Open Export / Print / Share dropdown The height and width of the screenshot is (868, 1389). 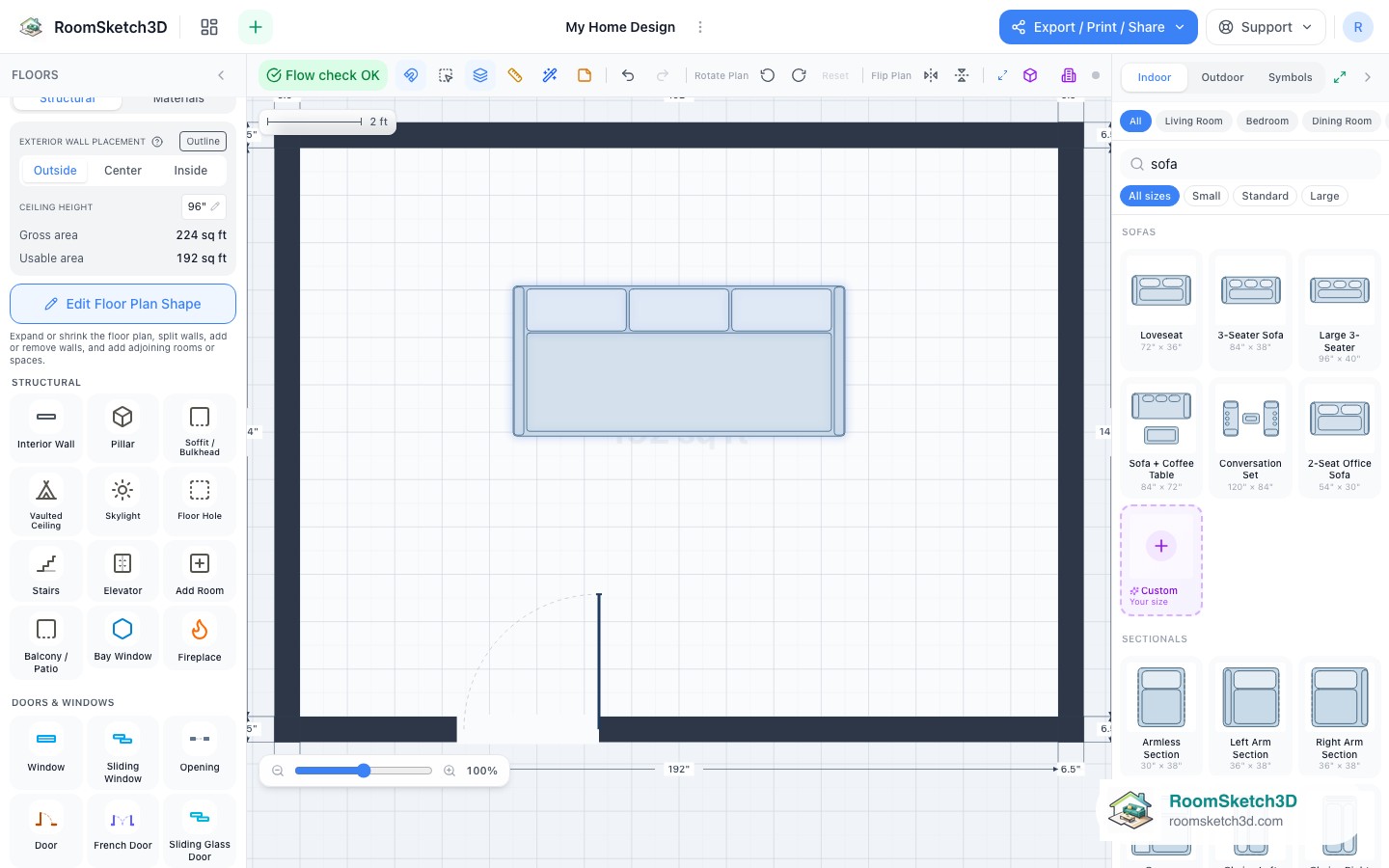1098,27
